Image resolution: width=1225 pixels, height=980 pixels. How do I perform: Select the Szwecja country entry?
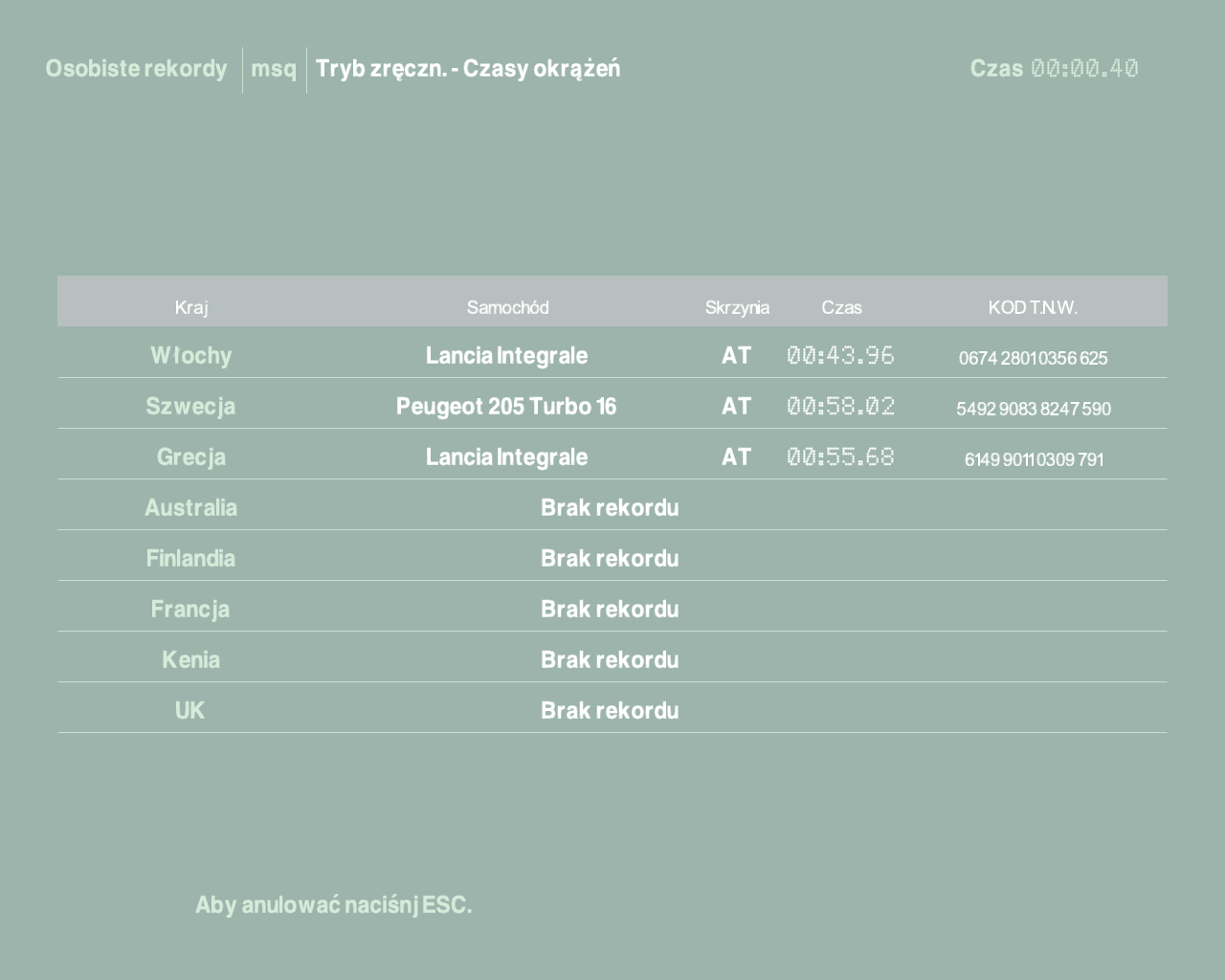190,407
